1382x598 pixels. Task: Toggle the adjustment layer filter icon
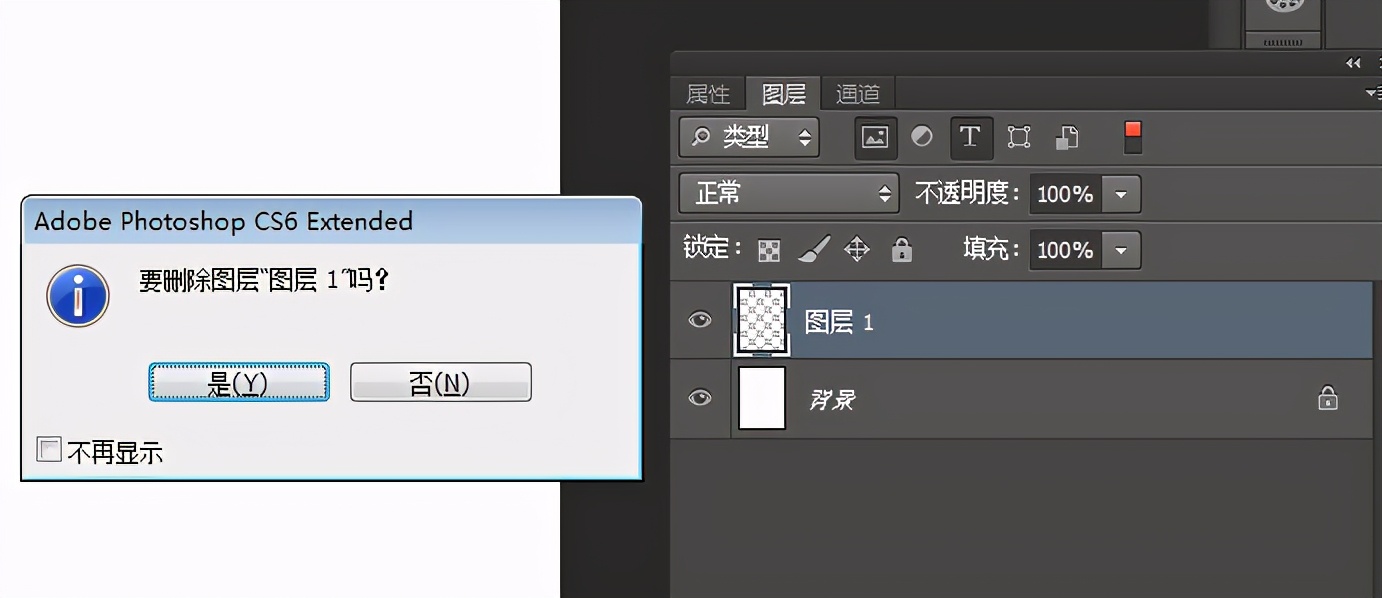click(x=921, y=136)
